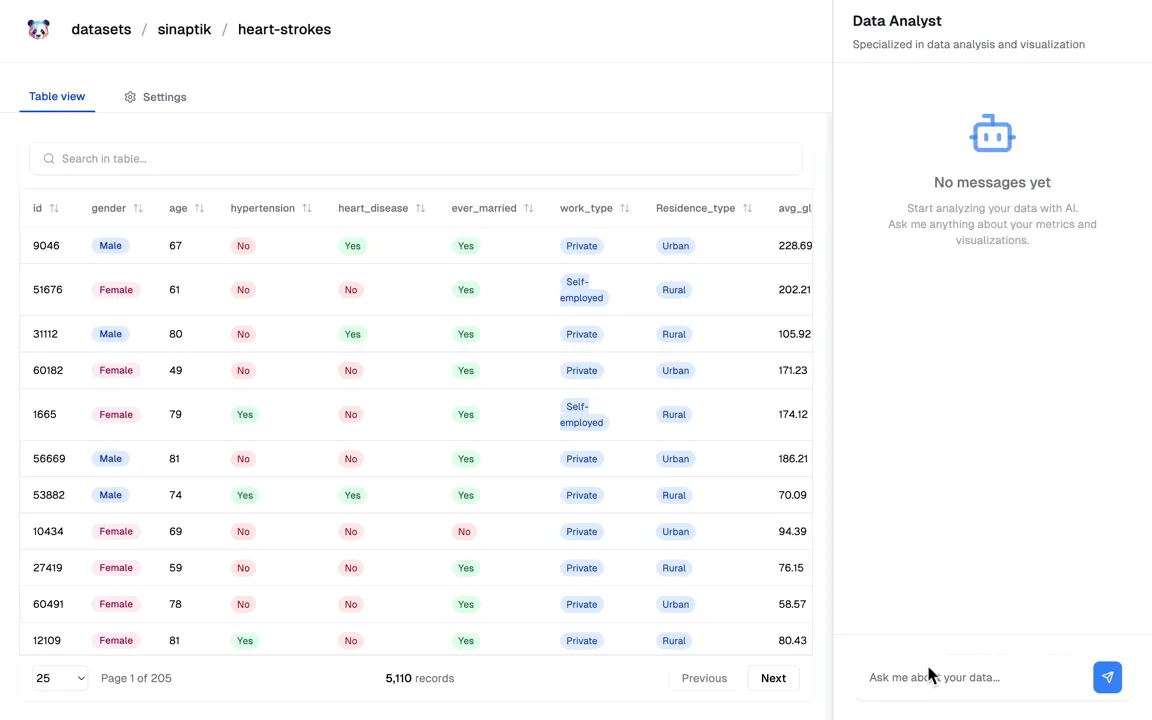Viewport: 1152px width, 720px height.
Task: Switch to the Table view tab
Action: (x=57, y=96)
